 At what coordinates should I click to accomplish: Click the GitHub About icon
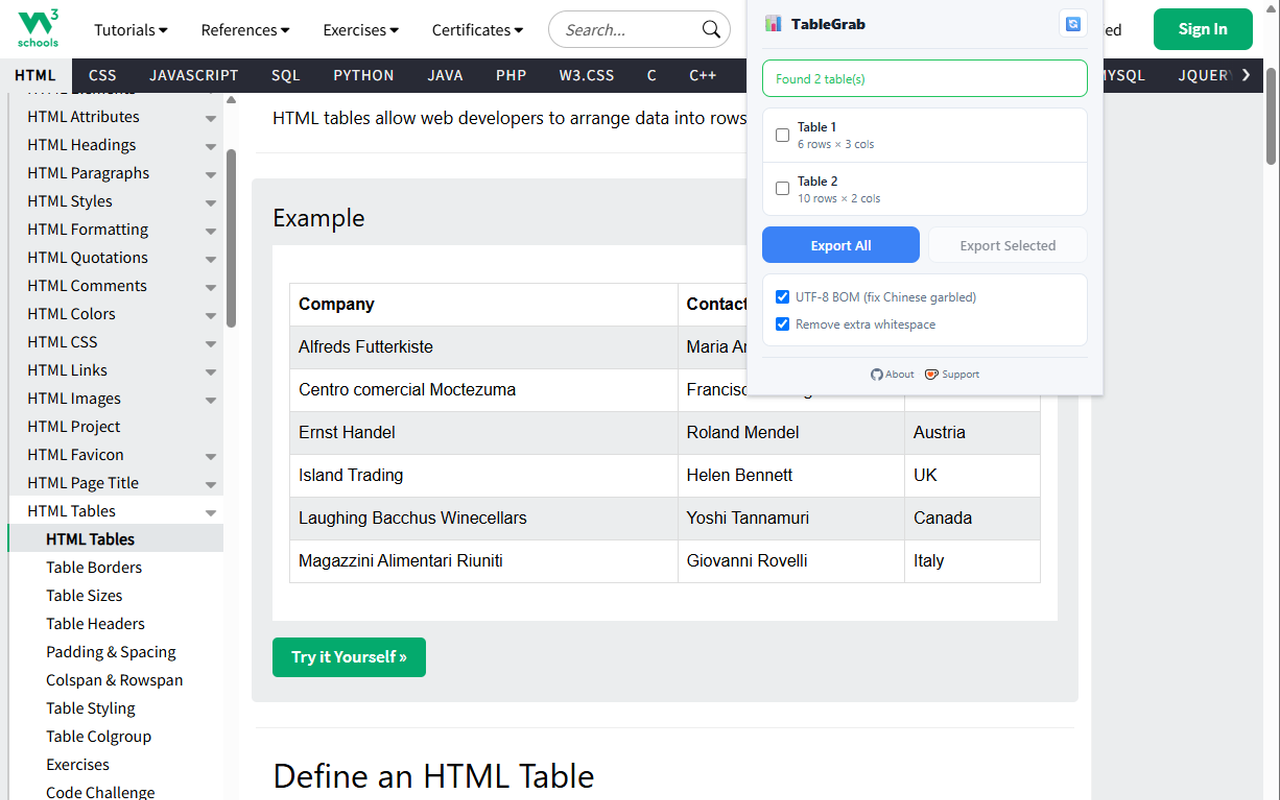coord(876,374)
